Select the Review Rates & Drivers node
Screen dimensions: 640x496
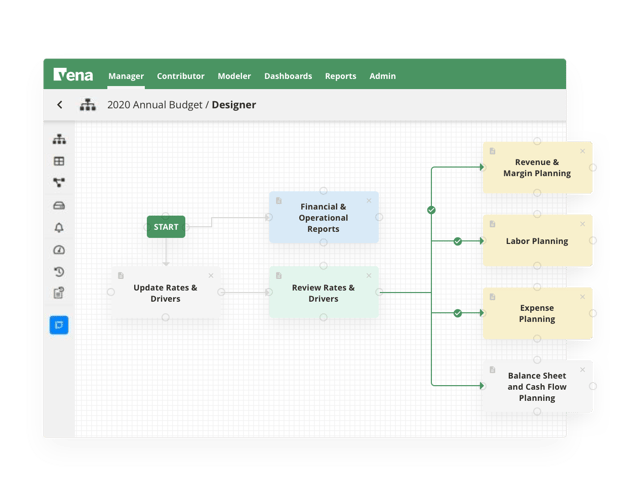[324, 293]
